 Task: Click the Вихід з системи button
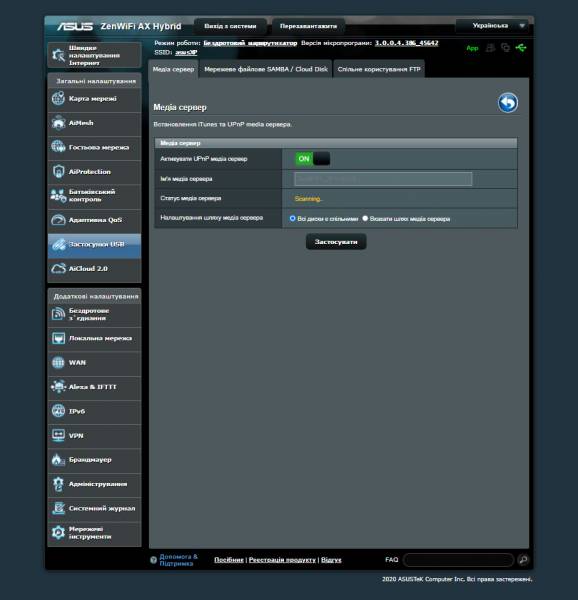click(x=230, y=26)
